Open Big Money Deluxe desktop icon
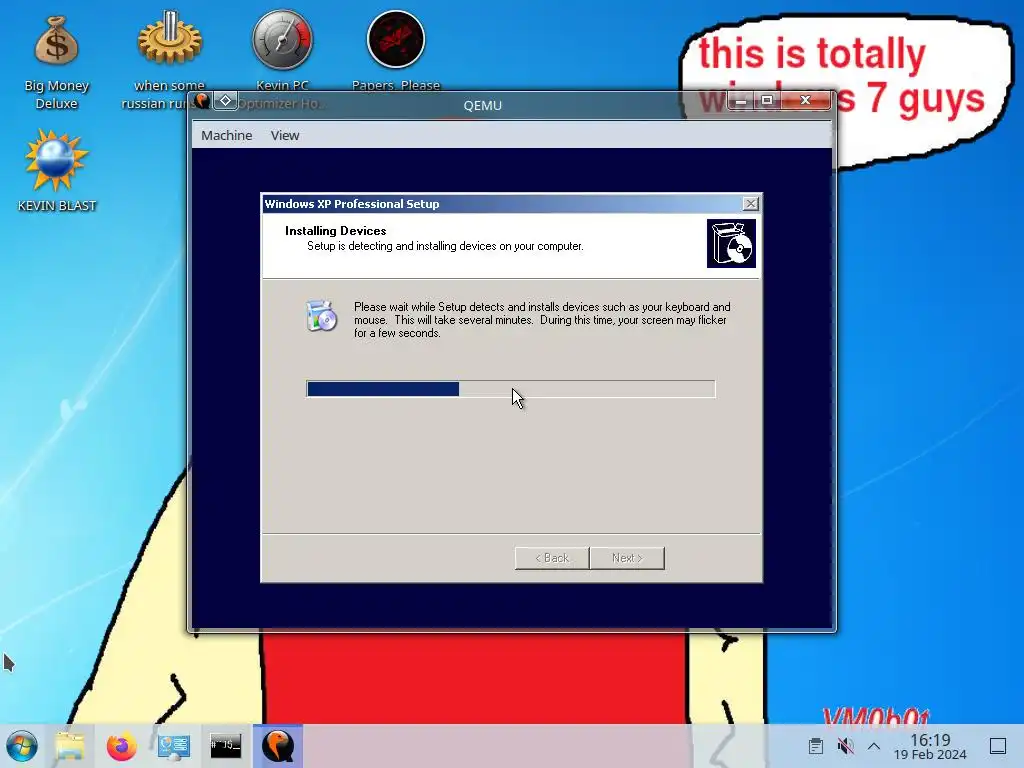 point(56,62)
